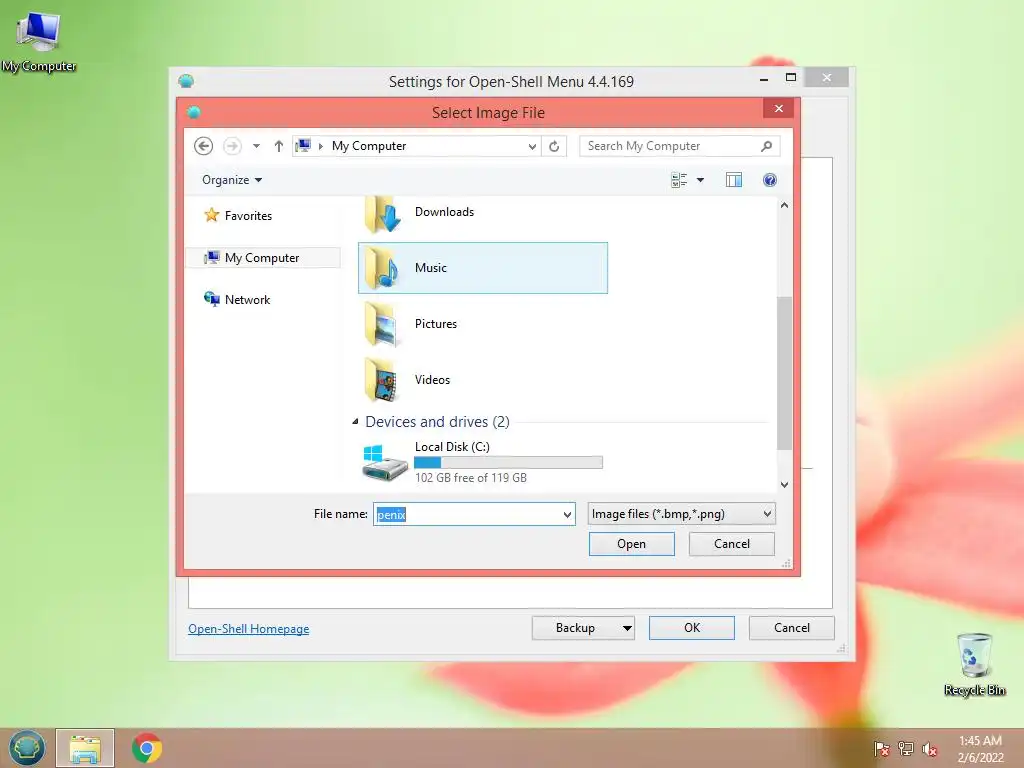Expand the File name dropdown arrow
1024x768 pixels.
point(568,515)
